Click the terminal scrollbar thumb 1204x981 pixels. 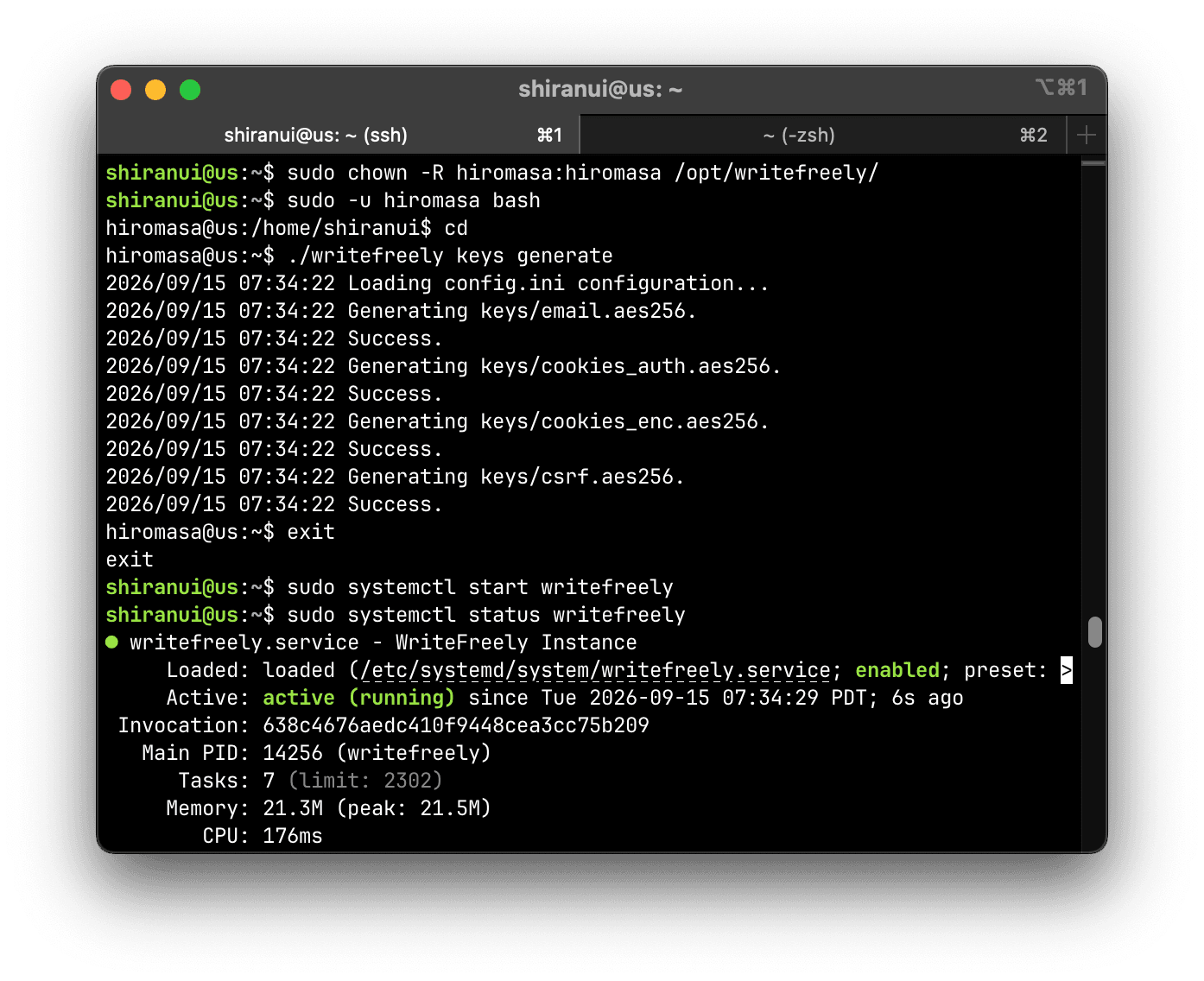coord(1094,631)
